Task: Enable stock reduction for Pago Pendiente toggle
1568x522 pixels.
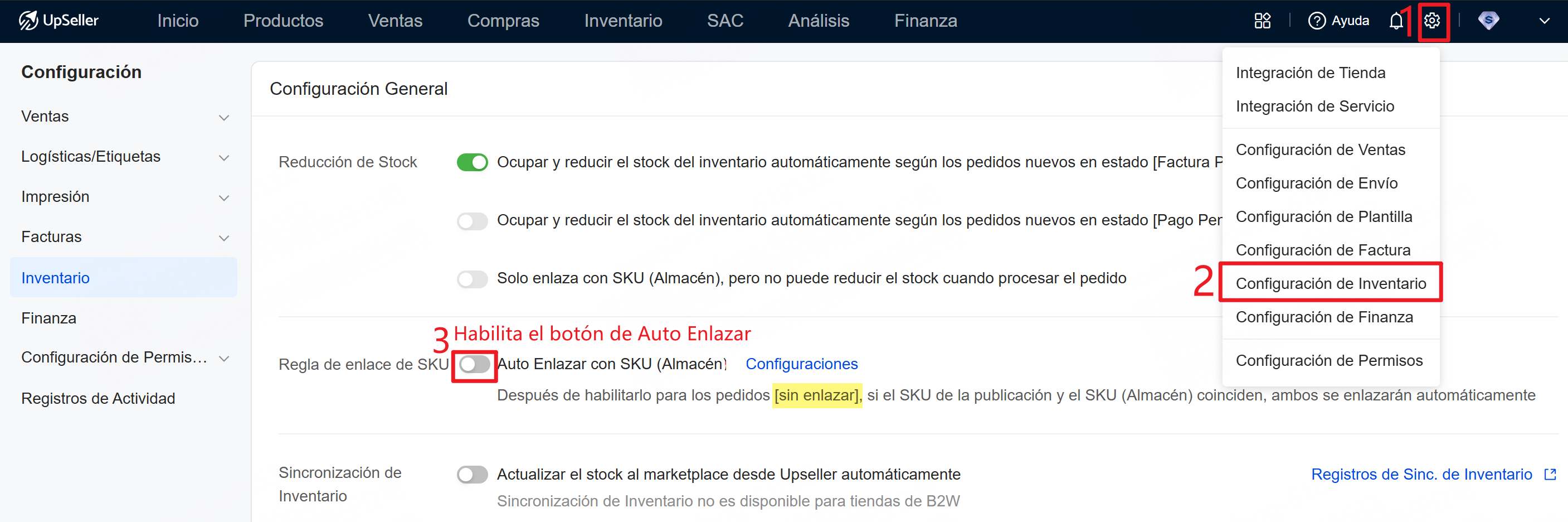Action: (x=472, y=220)
